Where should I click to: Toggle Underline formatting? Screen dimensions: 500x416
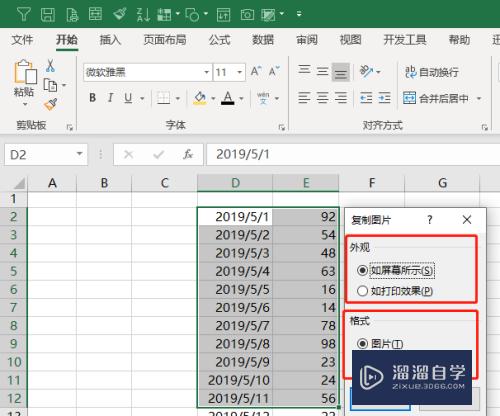point(128,98)
